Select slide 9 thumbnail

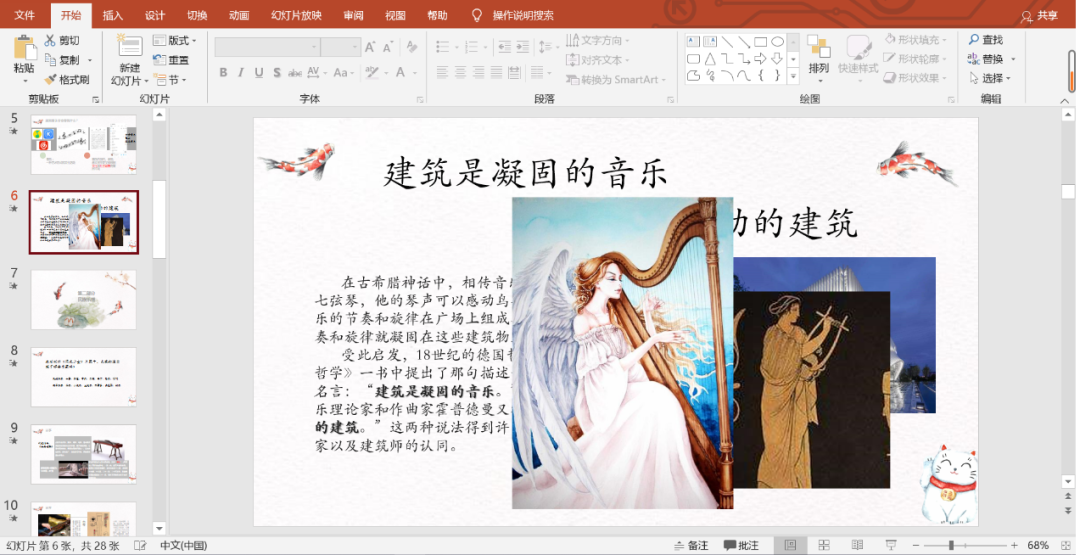[83, 454]
